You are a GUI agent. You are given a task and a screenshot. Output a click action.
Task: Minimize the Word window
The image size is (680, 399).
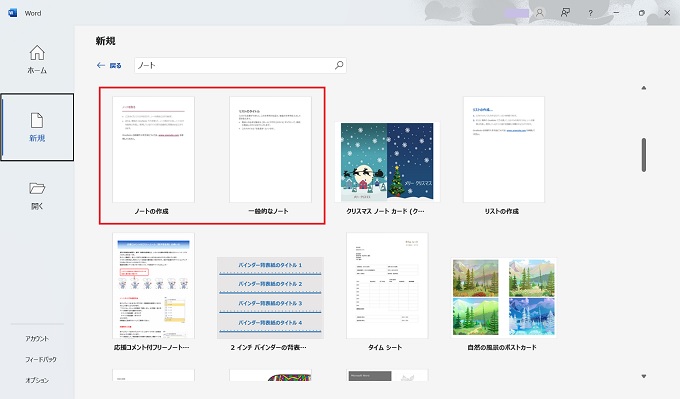click(616, 13)
